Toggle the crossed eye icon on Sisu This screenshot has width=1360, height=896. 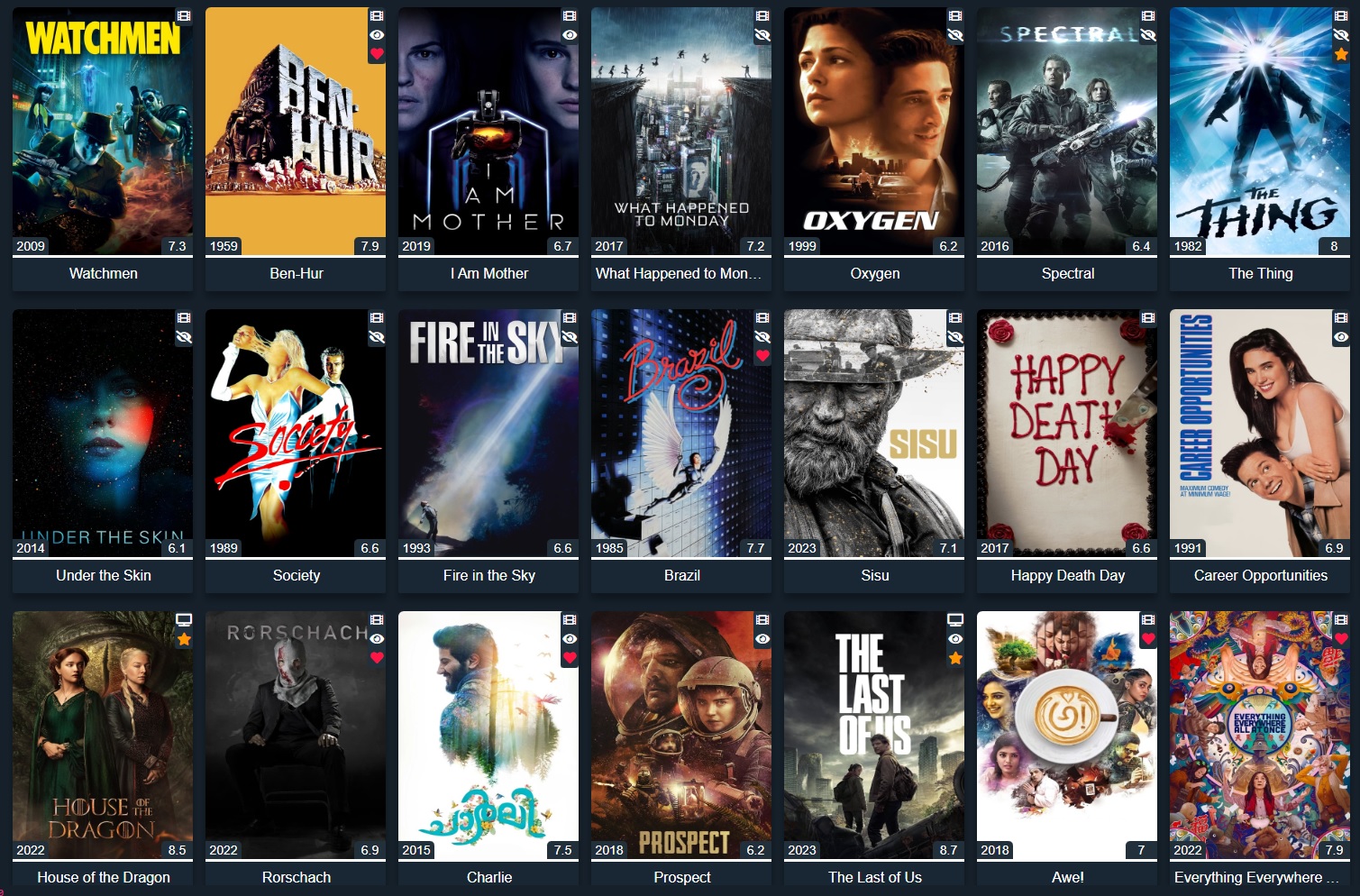point(955,337)
